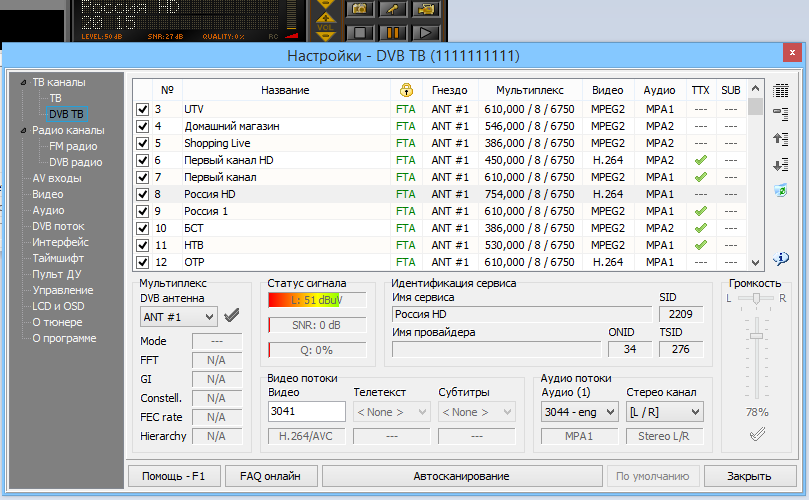Image resolution: width=809 pixels, height=500 pixels.
Task: Uncheck the UTV channel checkbox
Action: (142, 109)
